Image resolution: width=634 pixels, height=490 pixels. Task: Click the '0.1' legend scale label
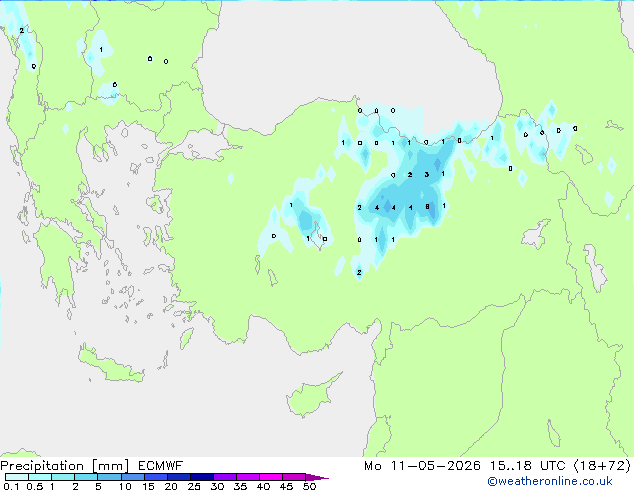[11, 486]
